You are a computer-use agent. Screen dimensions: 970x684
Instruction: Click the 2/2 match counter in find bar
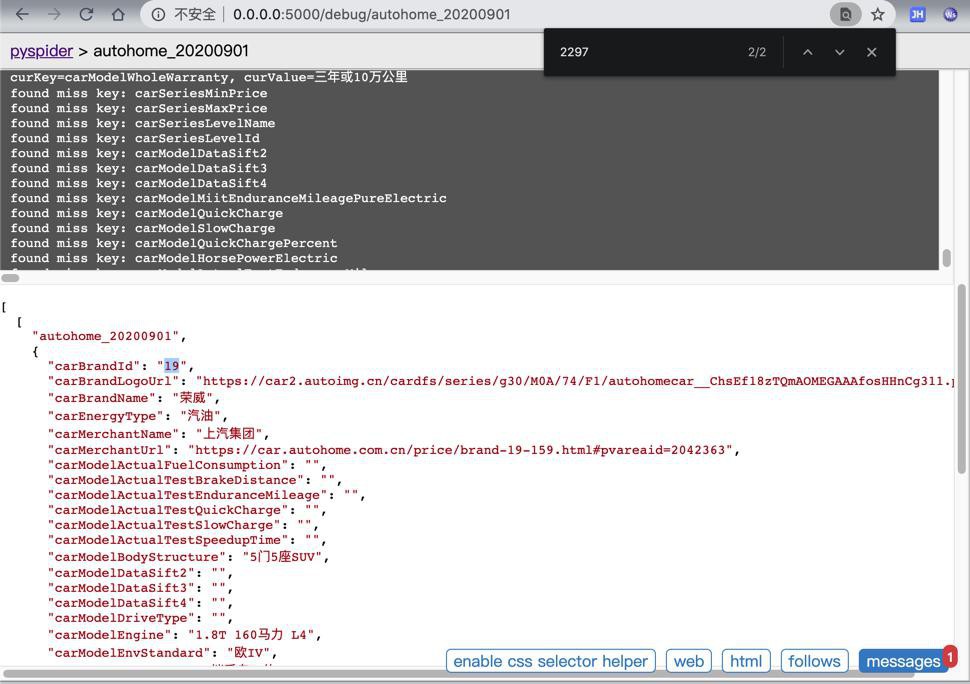[757, 52]
